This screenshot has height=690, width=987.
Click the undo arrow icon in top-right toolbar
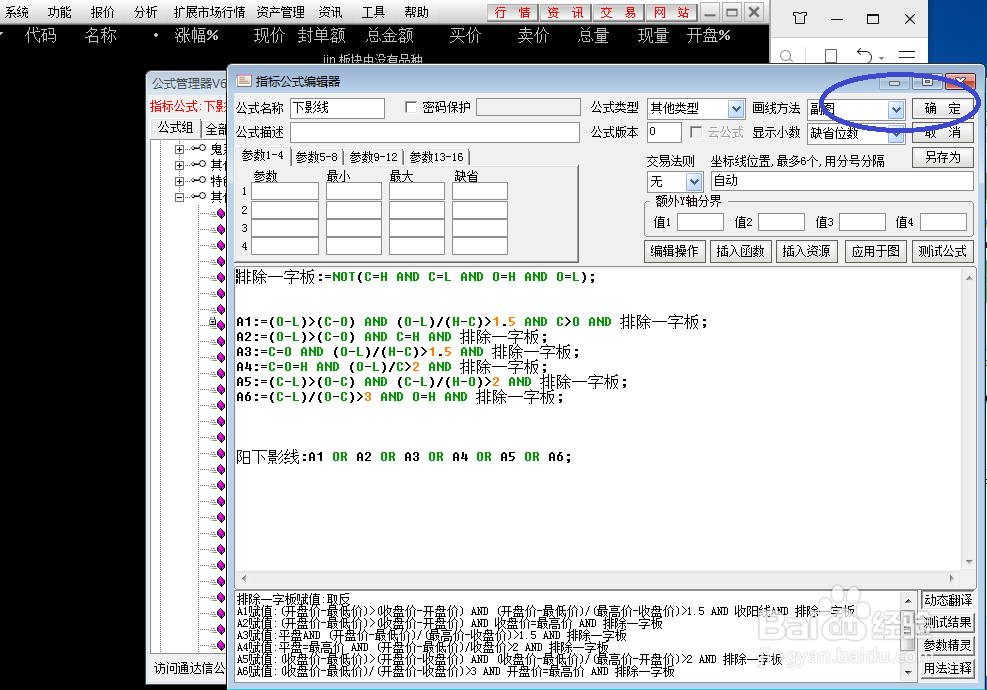point(865,53)
